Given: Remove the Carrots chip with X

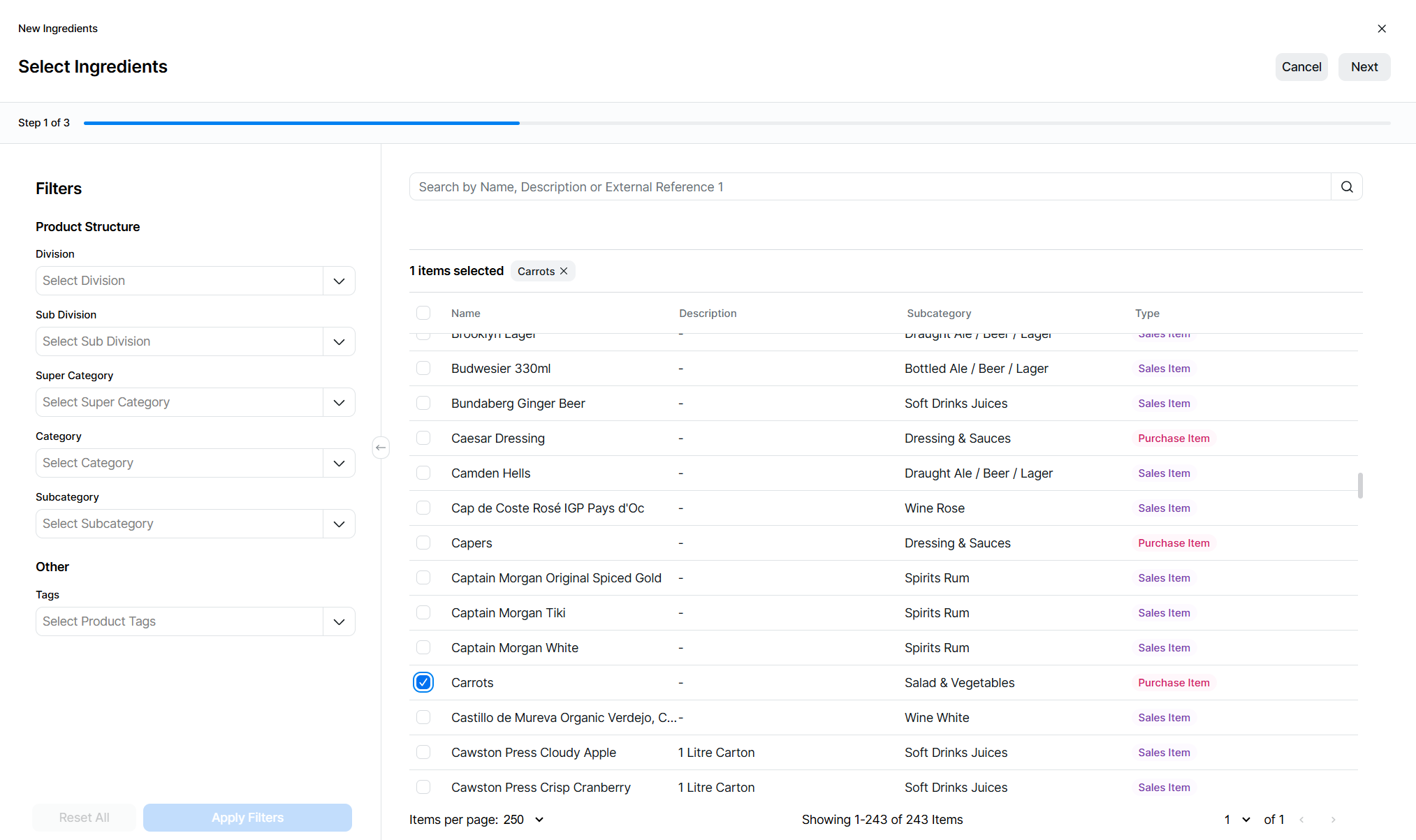Looking at the screenshot, I should coord(564,271).
